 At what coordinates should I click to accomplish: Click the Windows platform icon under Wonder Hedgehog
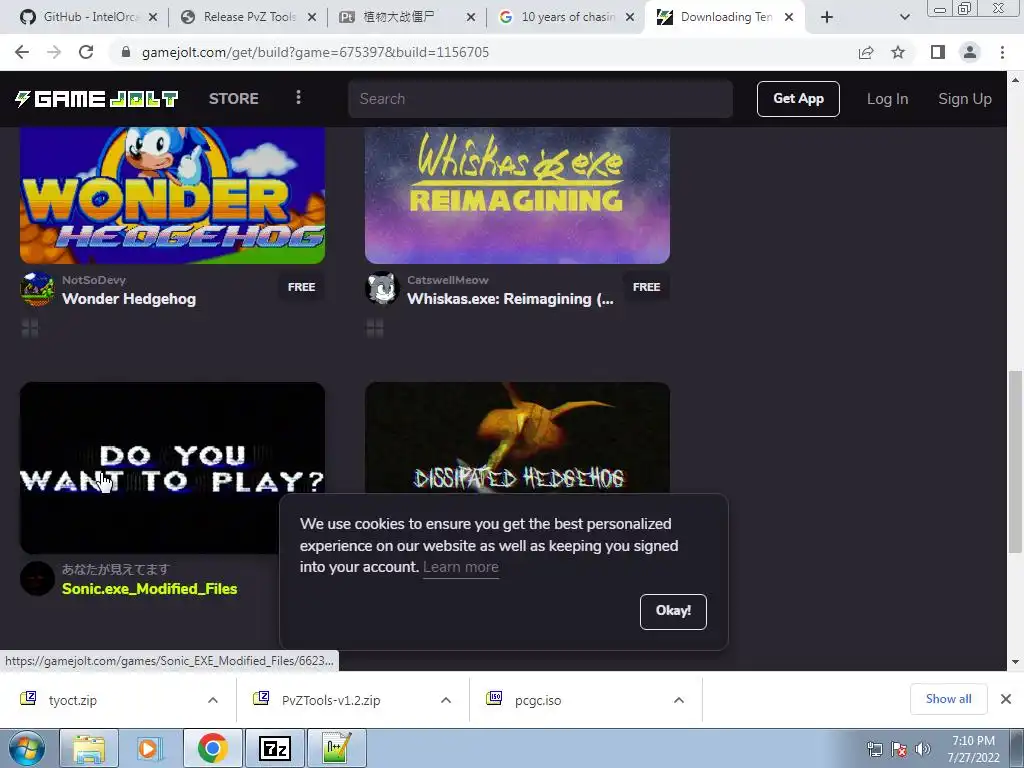coord(30,328)
